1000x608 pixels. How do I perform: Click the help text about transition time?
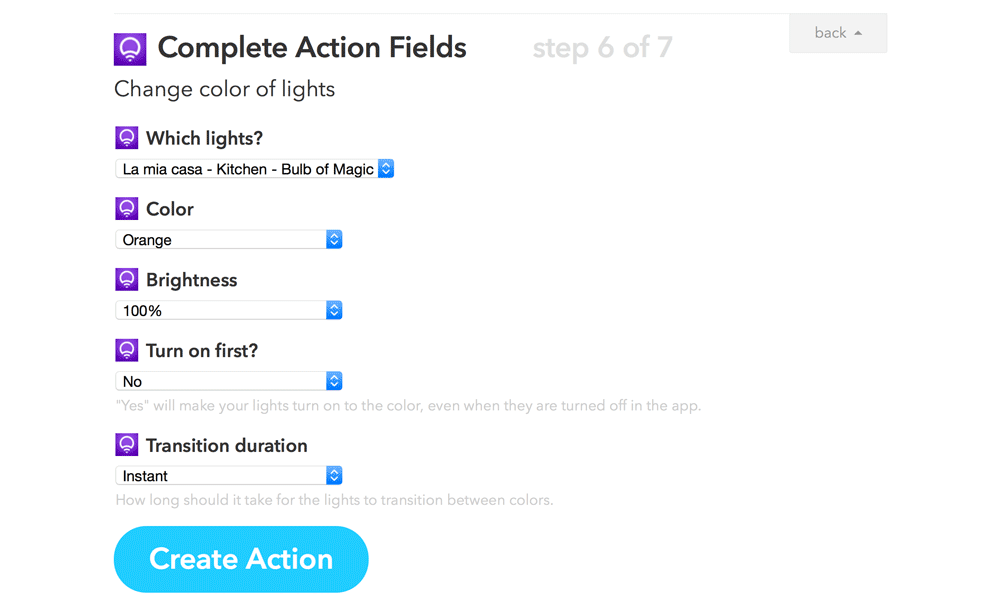pos(334,500)
